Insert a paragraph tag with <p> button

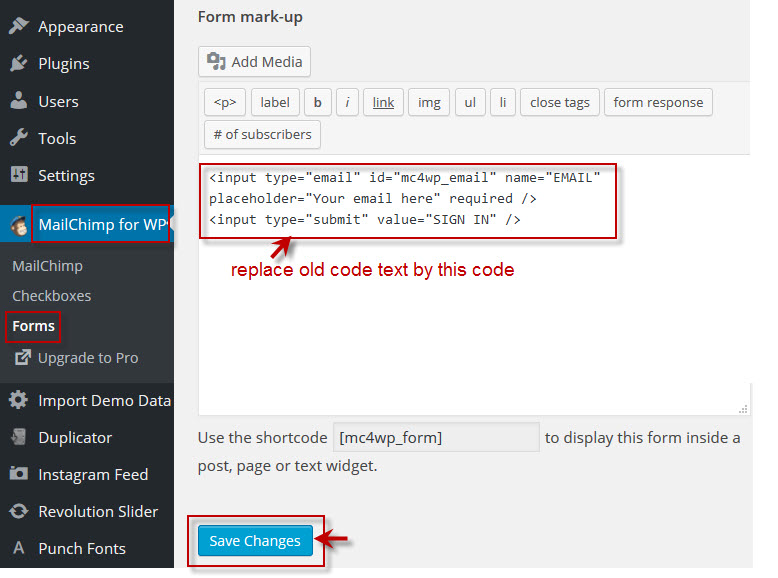tap(225, 102)
